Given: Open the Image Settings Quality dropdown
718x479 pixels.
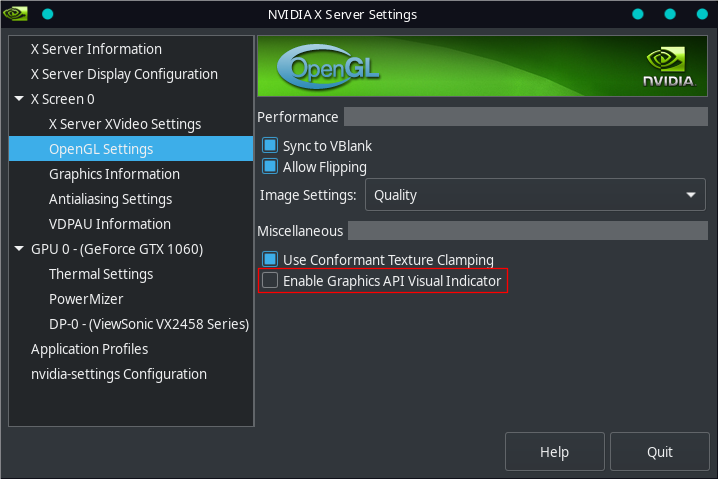Looking at the screenshot, I should [x=535, y=195].
